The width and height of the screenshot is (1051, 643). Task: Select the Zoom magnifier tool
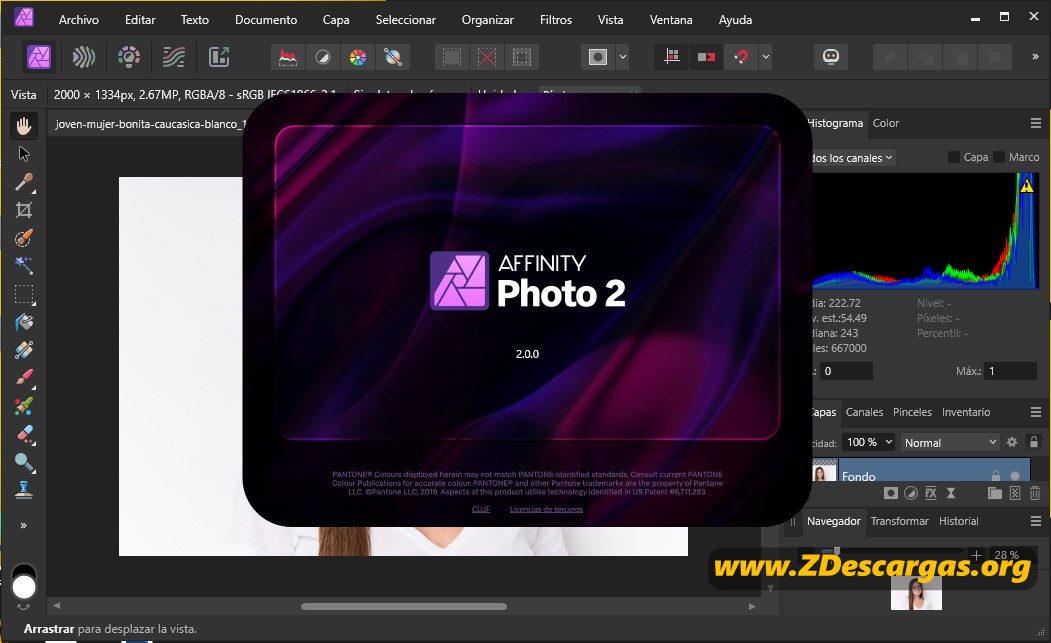pos(24,463)
